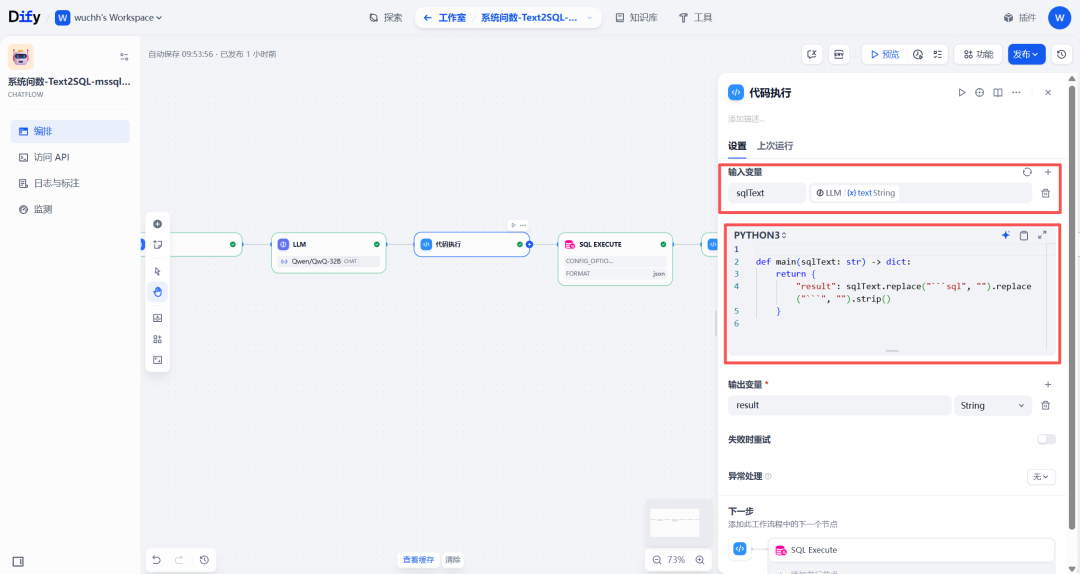The width and height of the screenshot is (1080, 574).
Task: Open the 异常处理 dropdown showing 无
Action: point(1041,476)
